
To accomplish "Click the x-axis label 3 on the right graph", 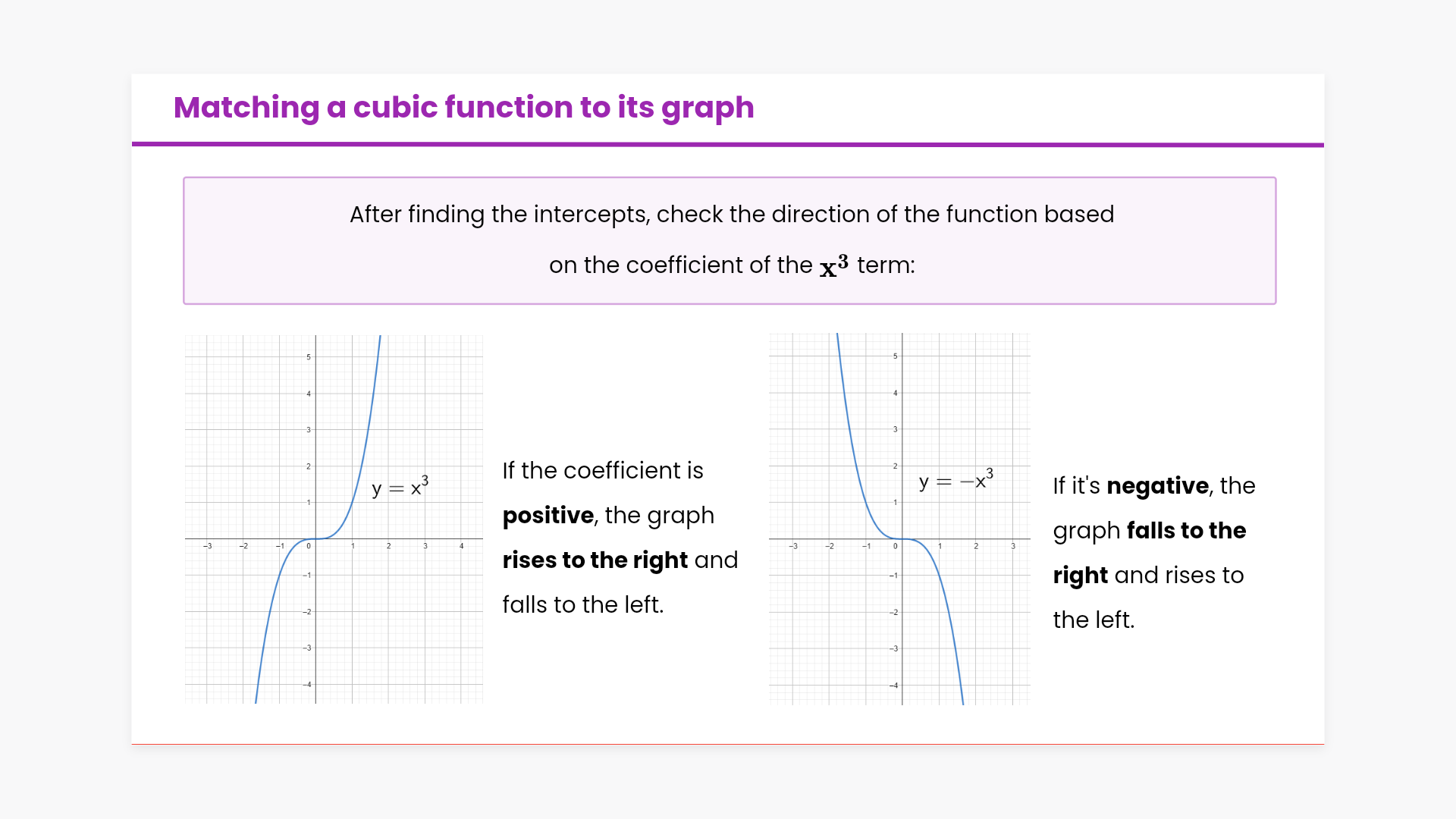I will (1012, 546).
